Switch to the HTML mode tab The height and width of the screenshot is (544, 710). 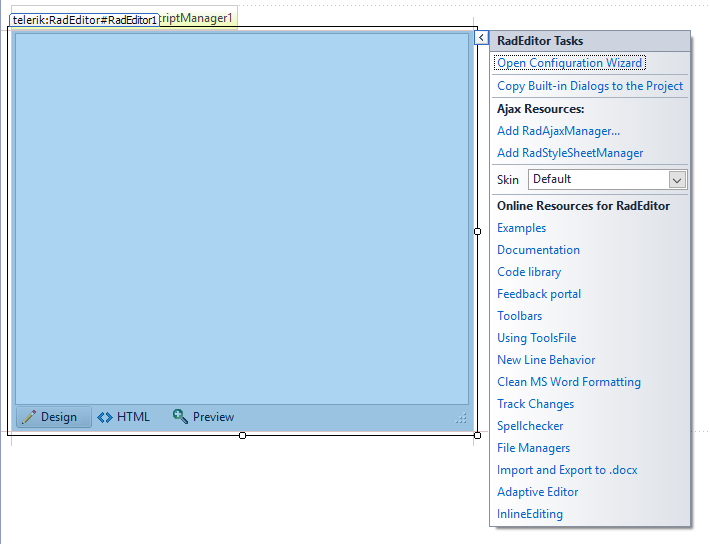124,417
